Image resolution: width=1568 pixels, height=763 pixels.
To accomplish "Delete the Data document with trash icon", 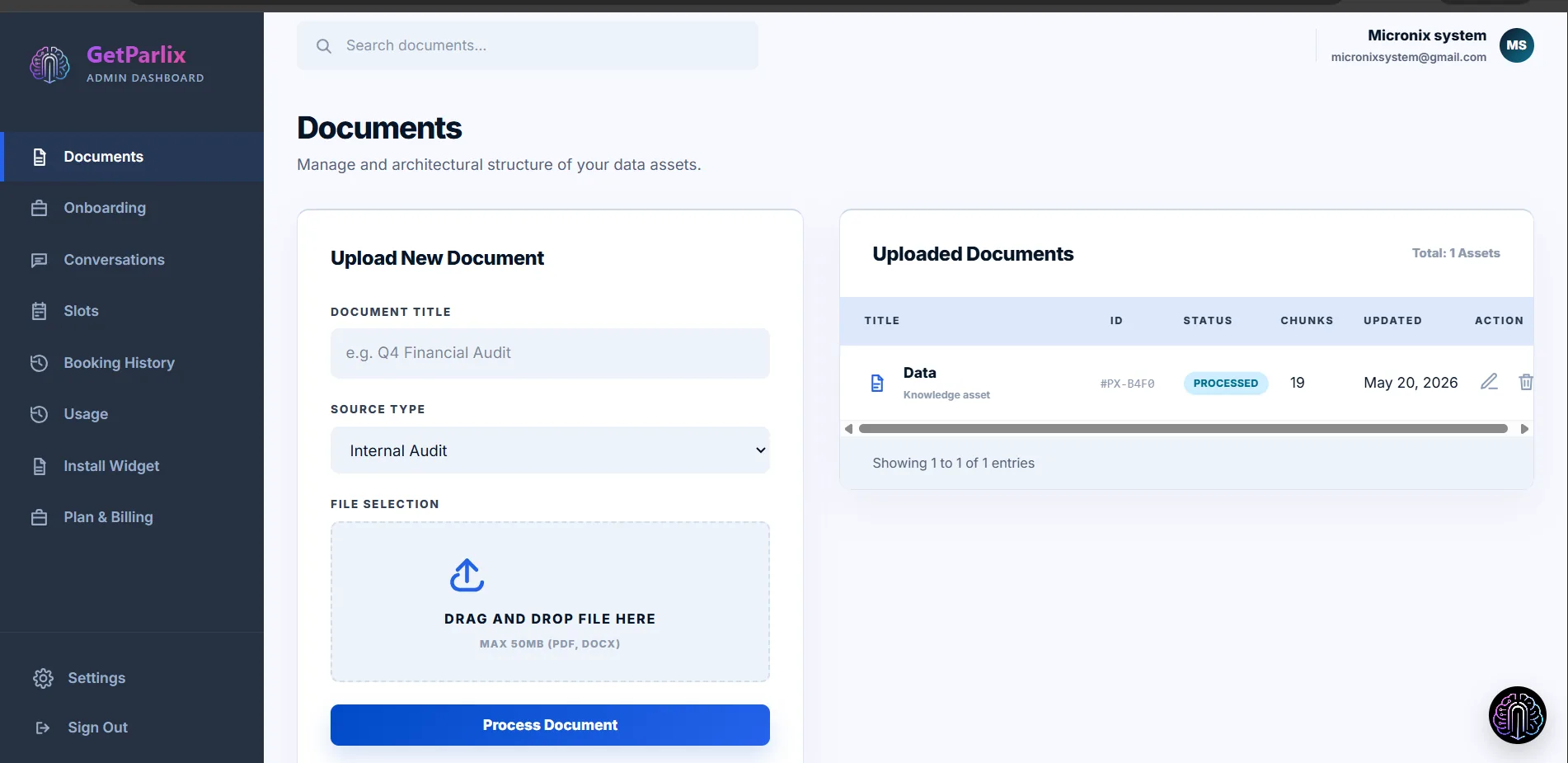I will pyautogui.click(x=1526, y=382).
